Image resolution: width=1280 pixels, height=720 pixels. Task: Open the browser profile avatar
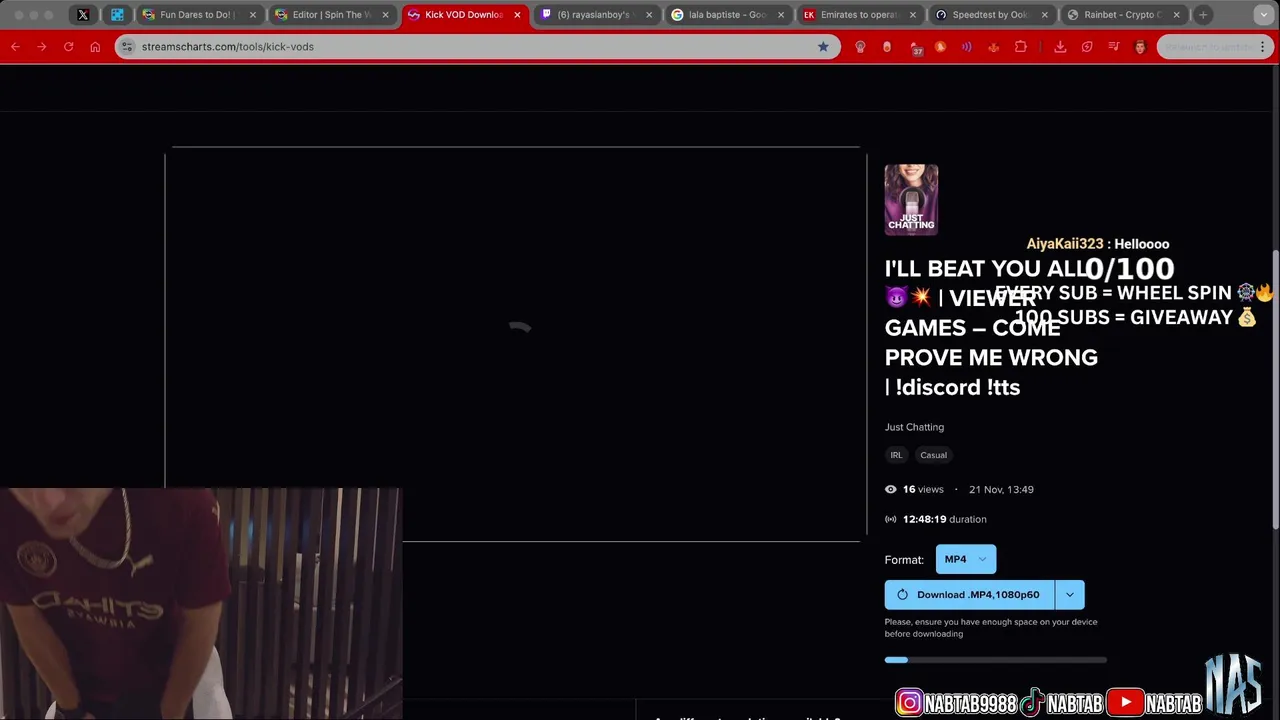click(x=1140, y=47)
